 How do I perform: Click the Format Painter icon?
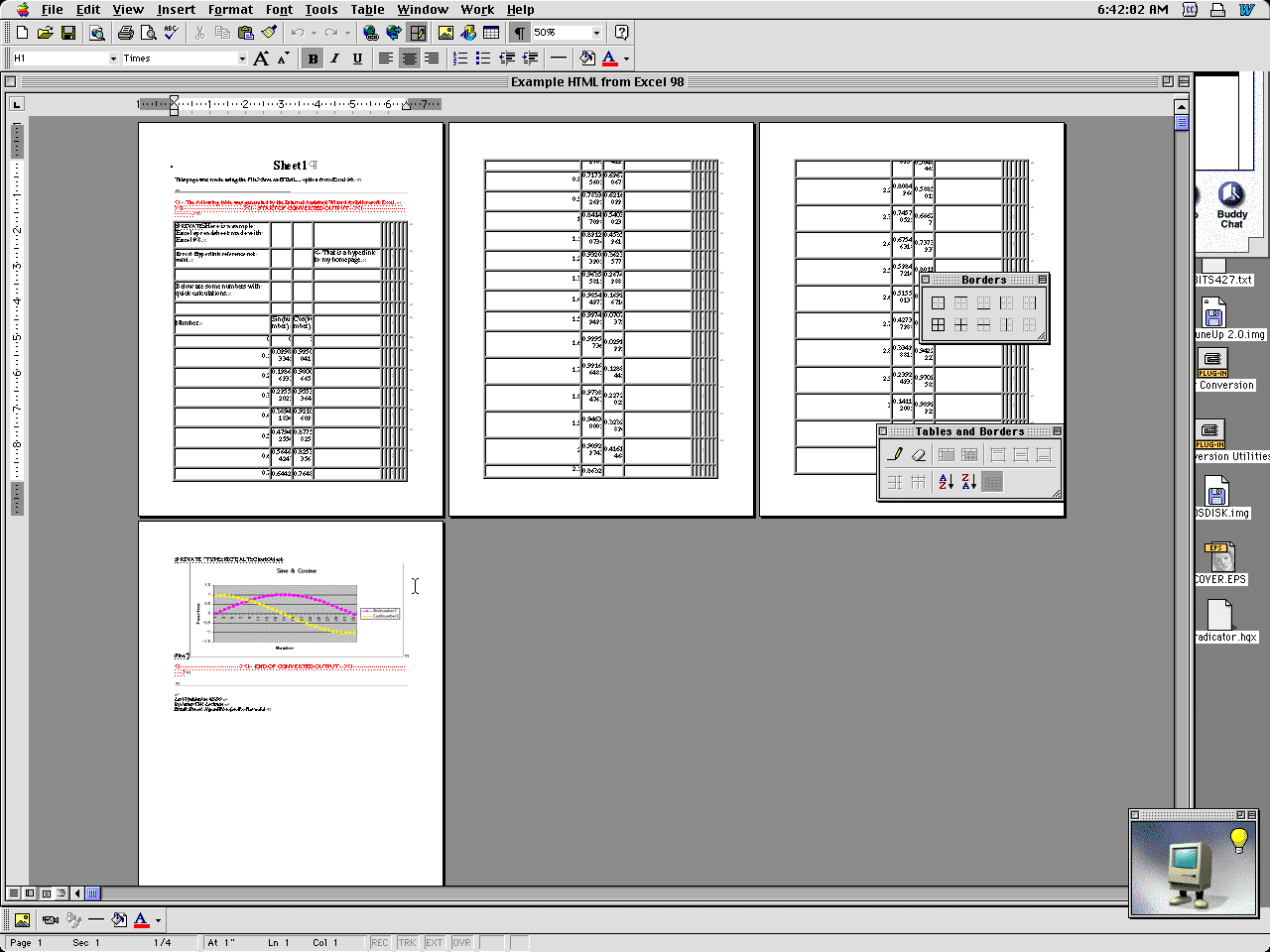(268, 34)
